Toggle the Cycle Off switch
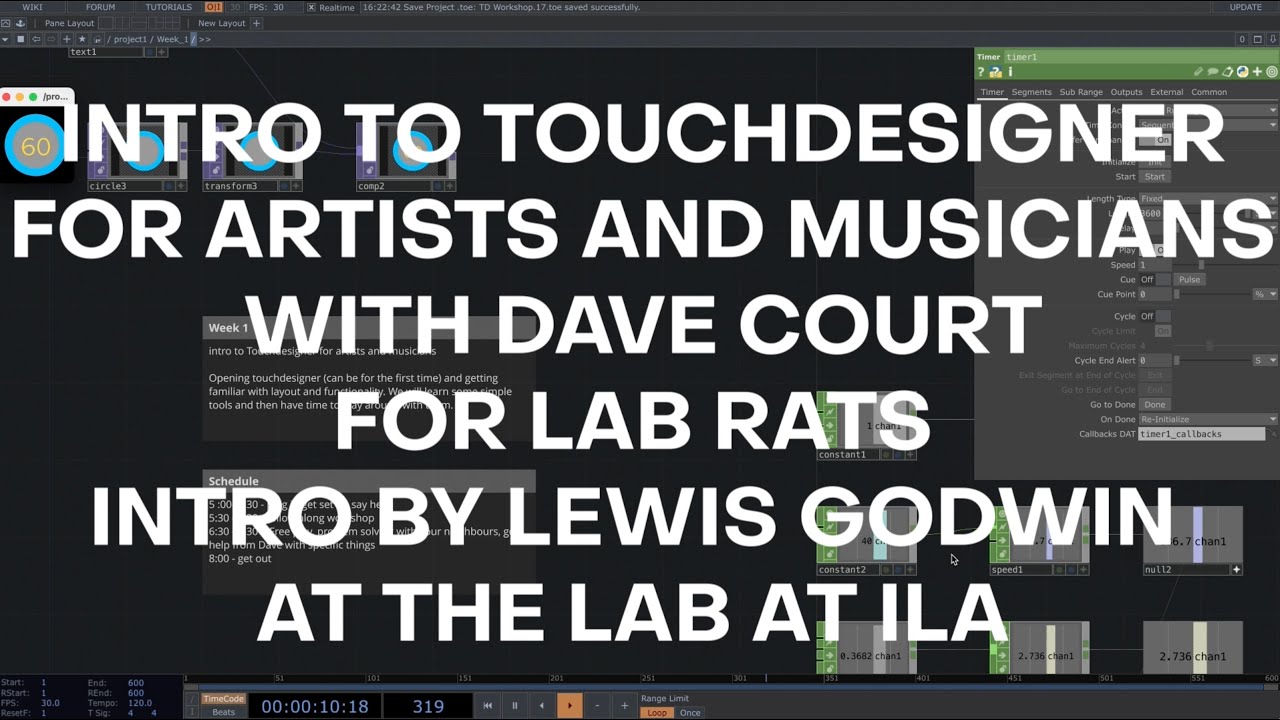 [1155, 316]
